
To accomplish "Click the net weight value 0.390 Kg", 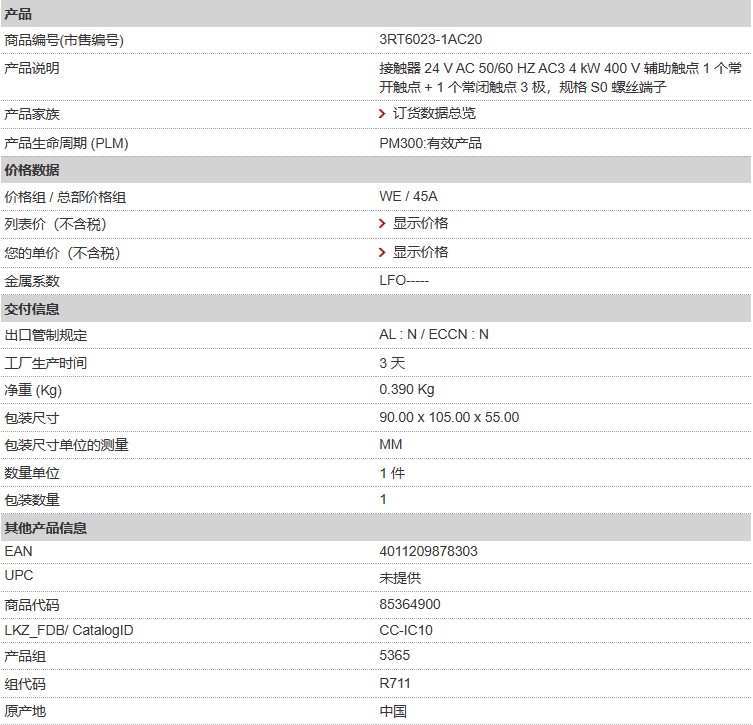I will [406, 390].
